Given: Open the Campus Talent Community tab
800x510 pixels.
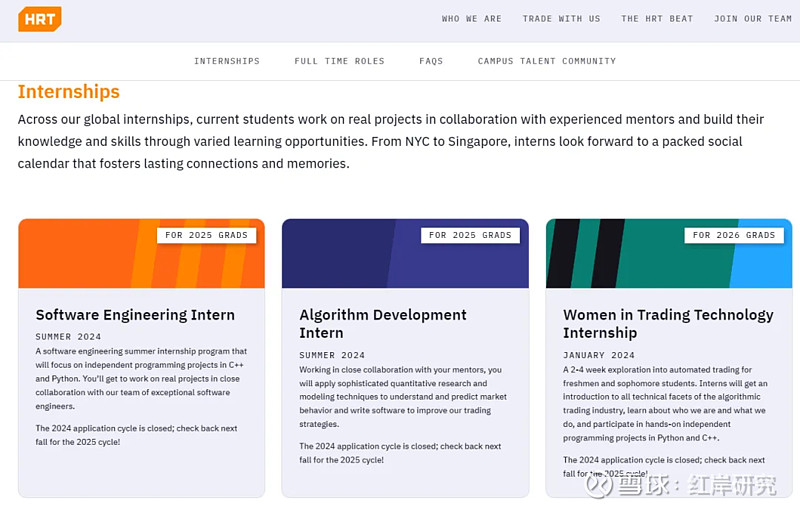Looking at the screenshot, I should click(x=546, y=61).
